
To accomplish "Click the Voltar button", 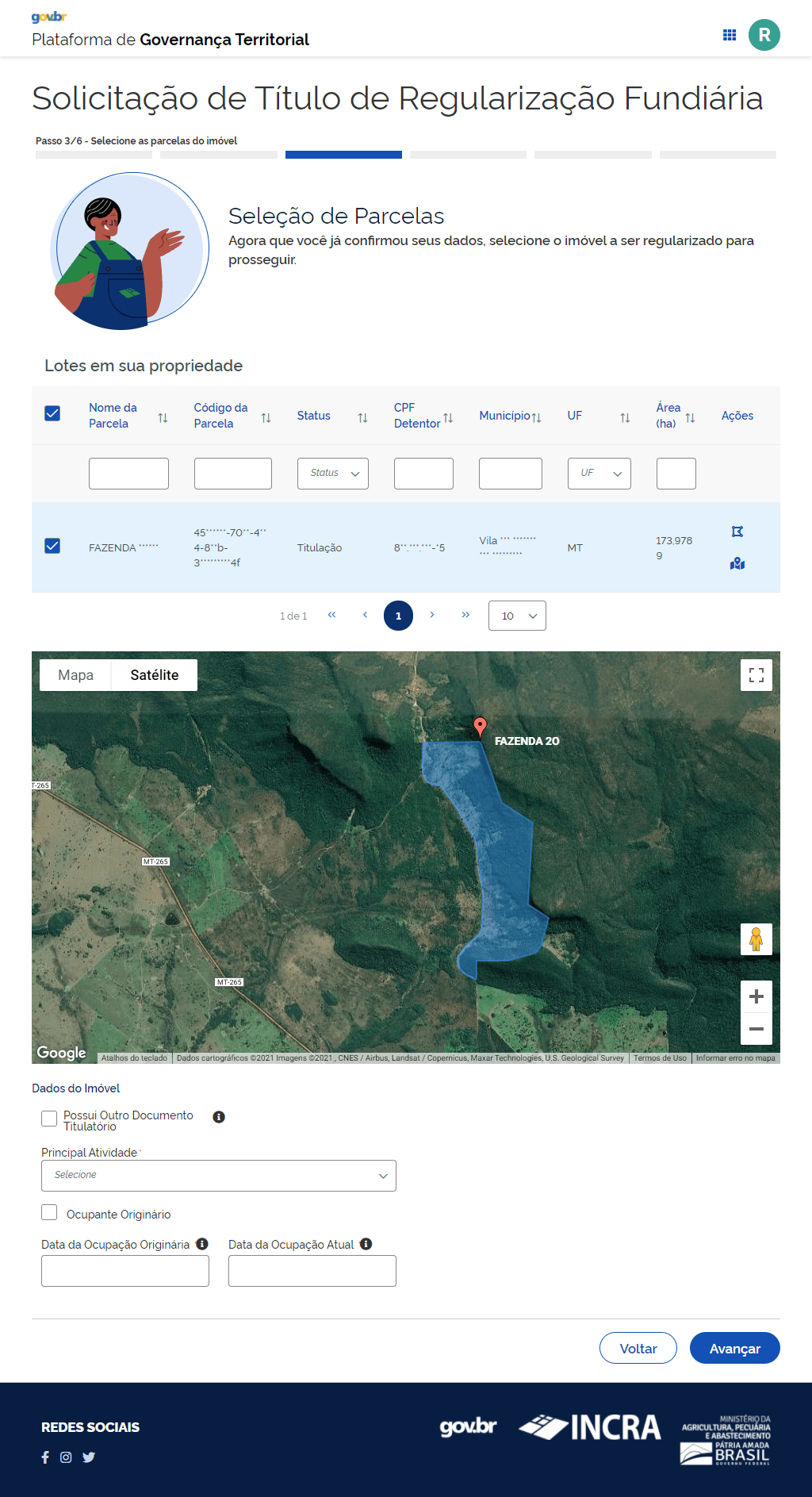I will [x=638, y=1348].
